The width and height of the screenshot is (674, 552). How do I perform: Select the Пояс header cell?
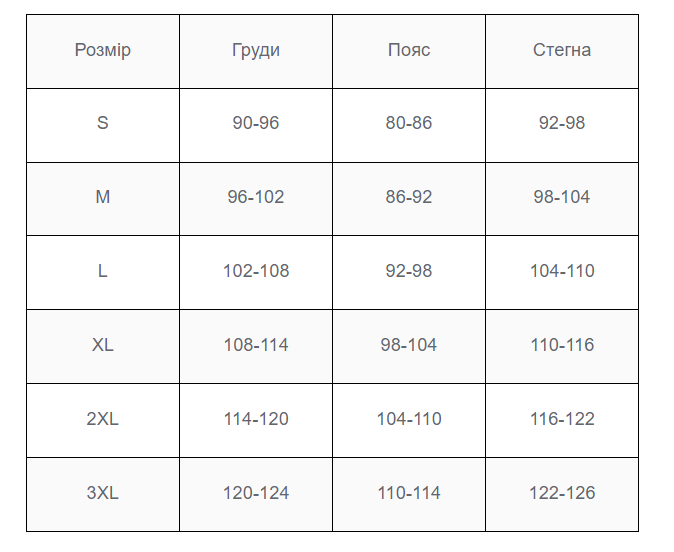click(x=409, y=50)
